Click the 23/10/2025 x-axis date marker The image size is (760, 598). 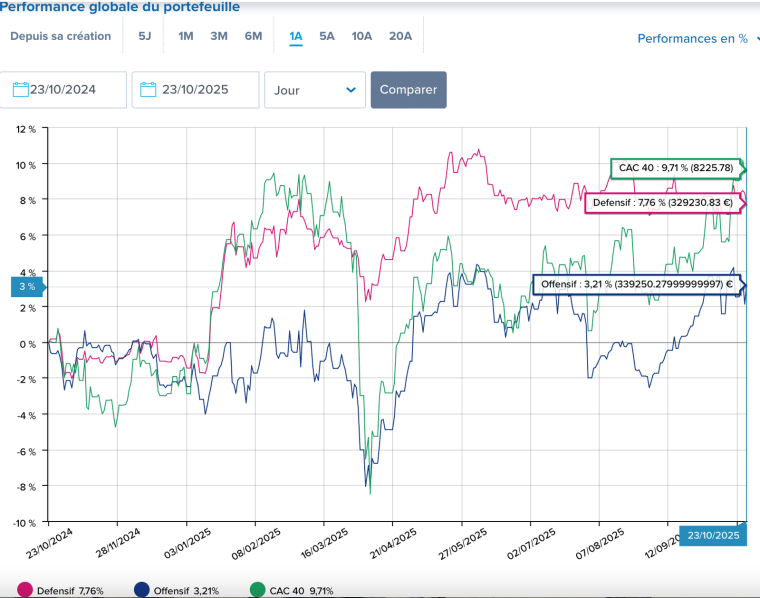(x=713, y=535)
